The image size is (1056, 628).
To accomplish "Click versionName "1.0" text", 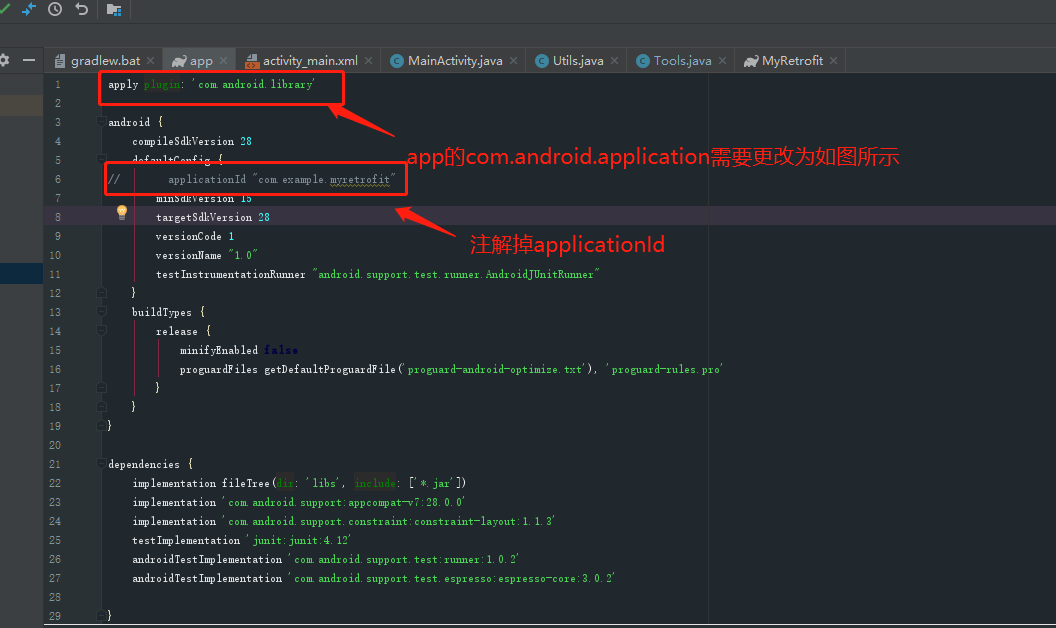I will [x=207, y=255].
